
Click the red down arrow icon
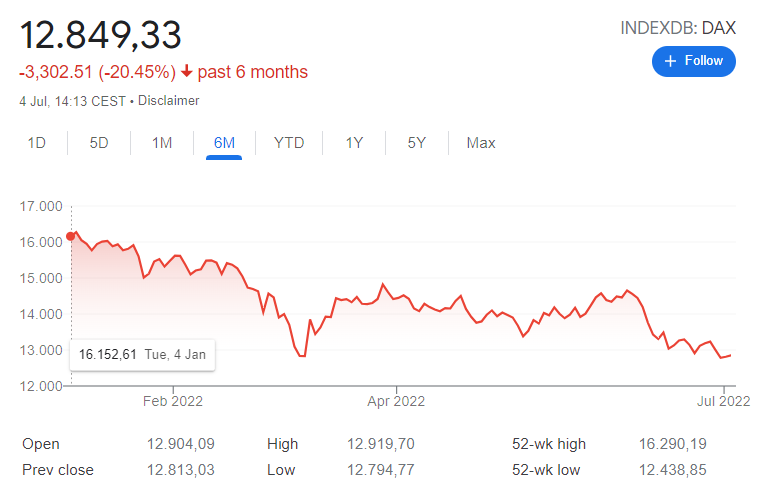[x=186, y=72]
